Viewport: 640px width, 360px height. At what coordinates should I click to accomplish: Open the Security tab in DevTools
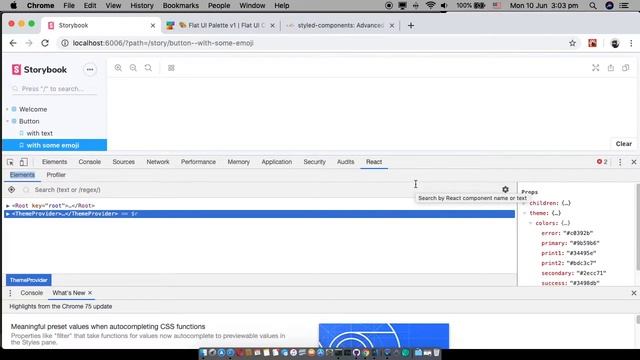(x=314, y=162)
